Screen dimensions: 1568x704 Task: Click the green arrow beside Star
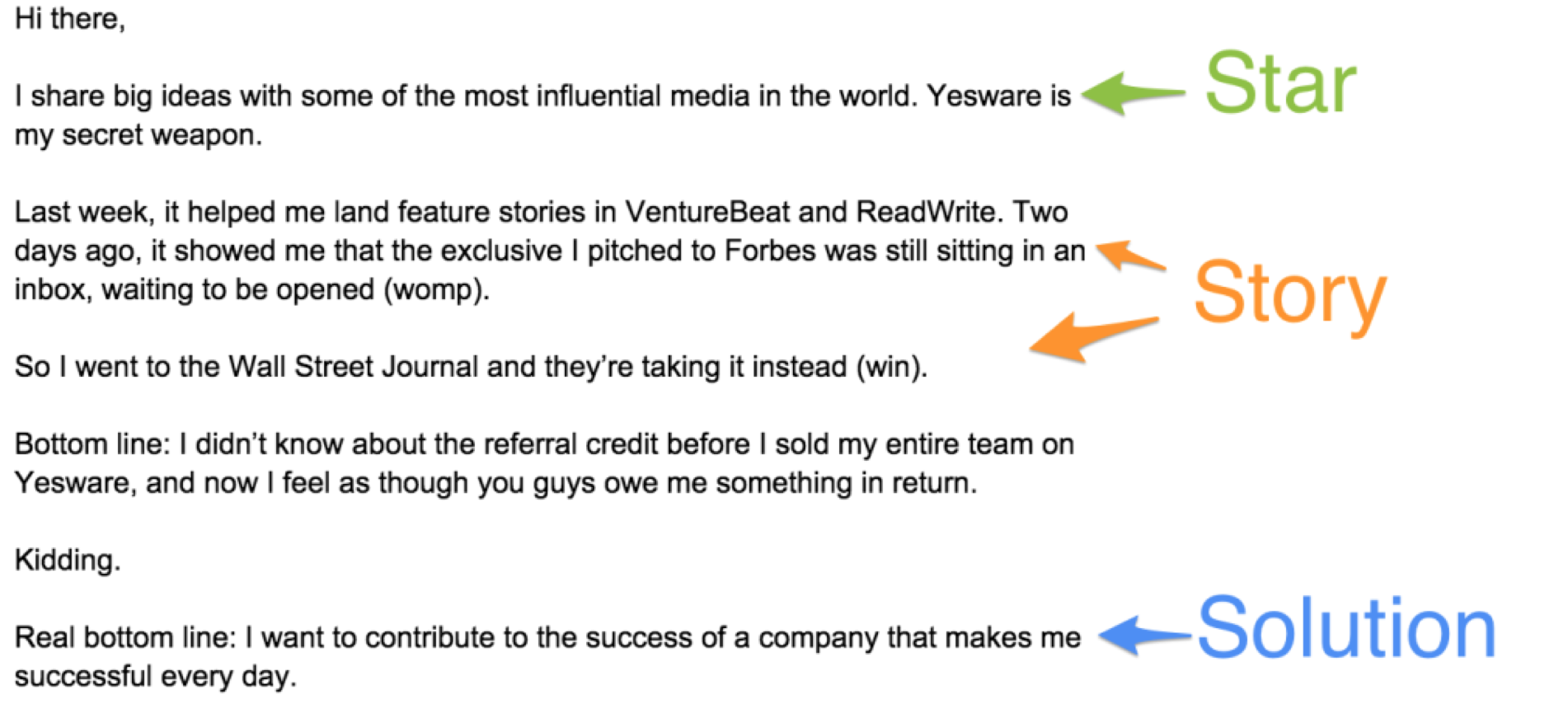[1134, 93]
